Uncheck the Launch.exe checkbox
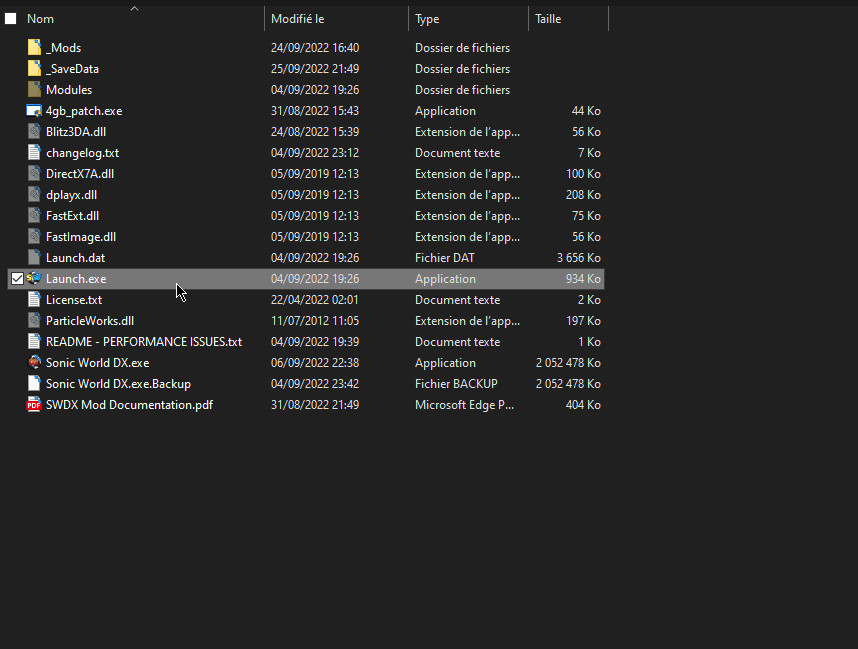This screenshot has width=858, height=649. coord(17,278)
